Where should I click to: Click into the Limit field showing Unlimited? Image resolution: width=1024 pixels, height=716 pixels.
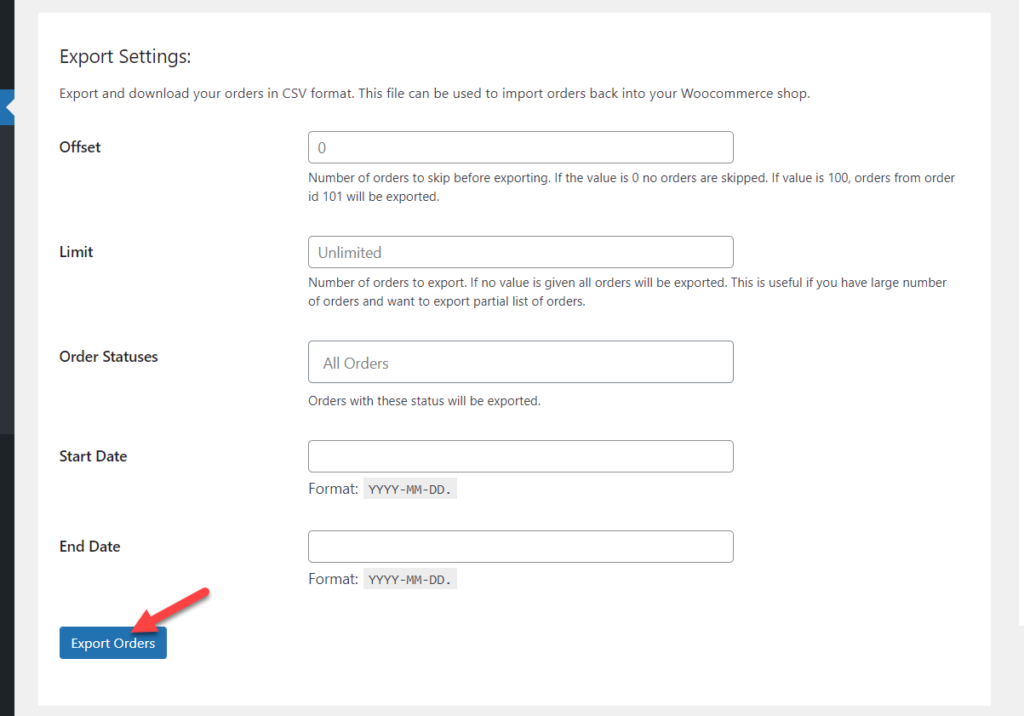pyautogui.click(x=520, y=252)
